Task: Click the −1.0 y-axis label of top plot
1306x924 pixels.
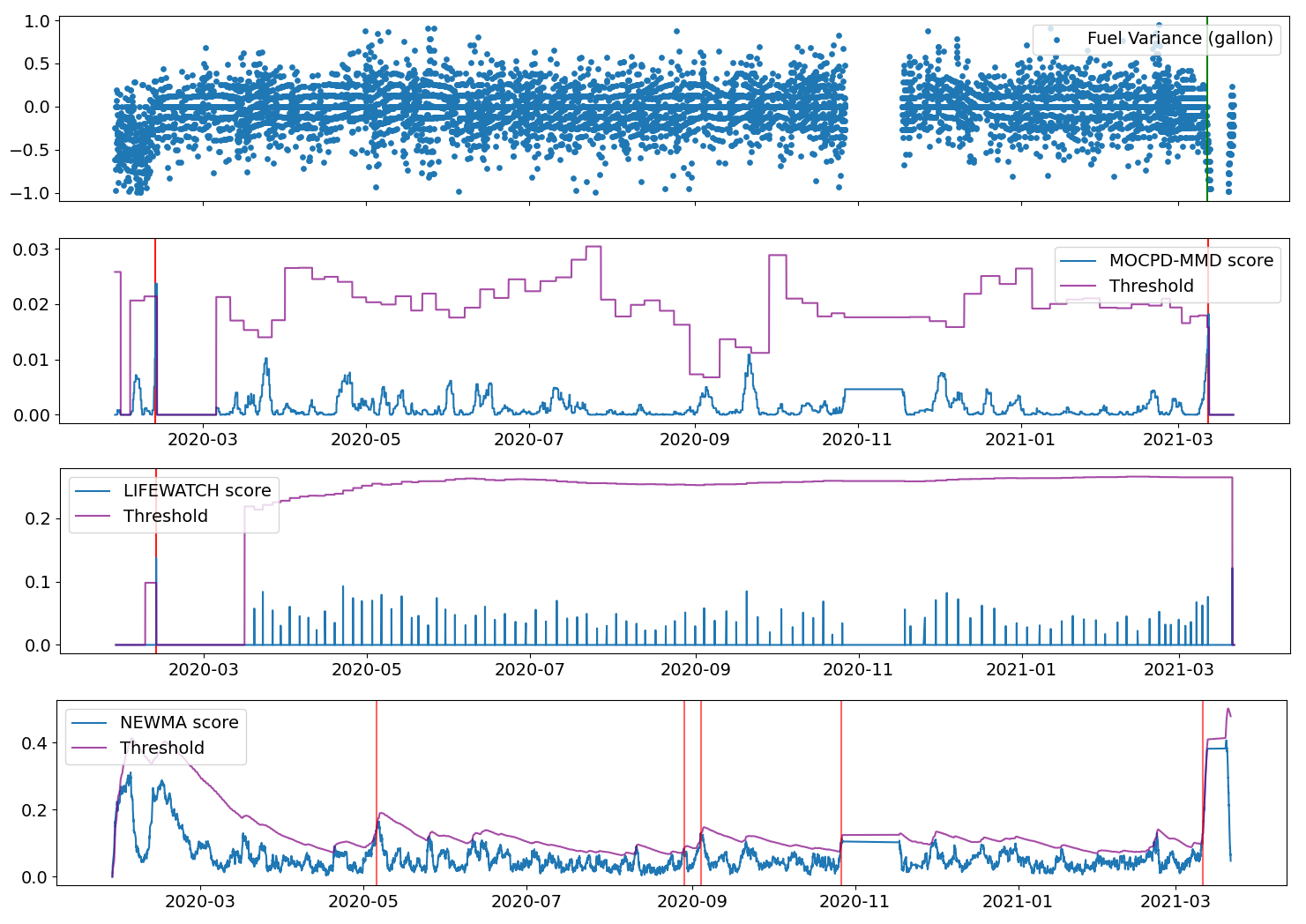Action: coord(31,193)
